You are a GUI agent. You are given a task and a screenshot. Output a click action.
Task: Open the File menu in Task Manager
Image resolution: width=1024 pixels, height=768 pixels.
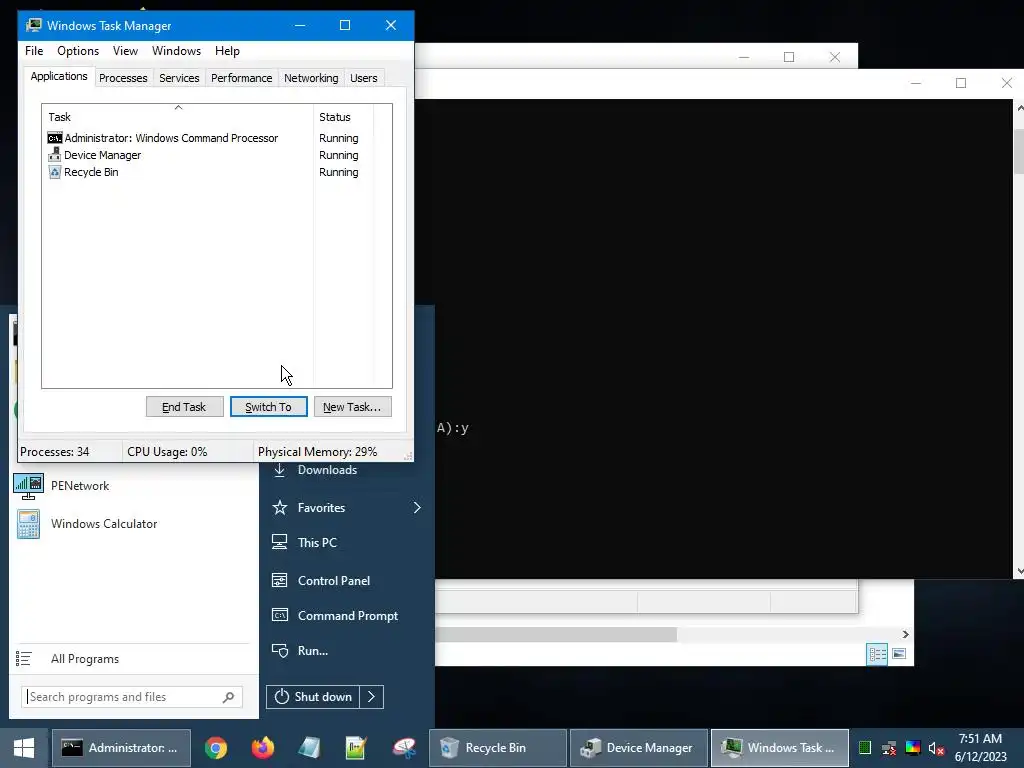click(x=34, y=51)
